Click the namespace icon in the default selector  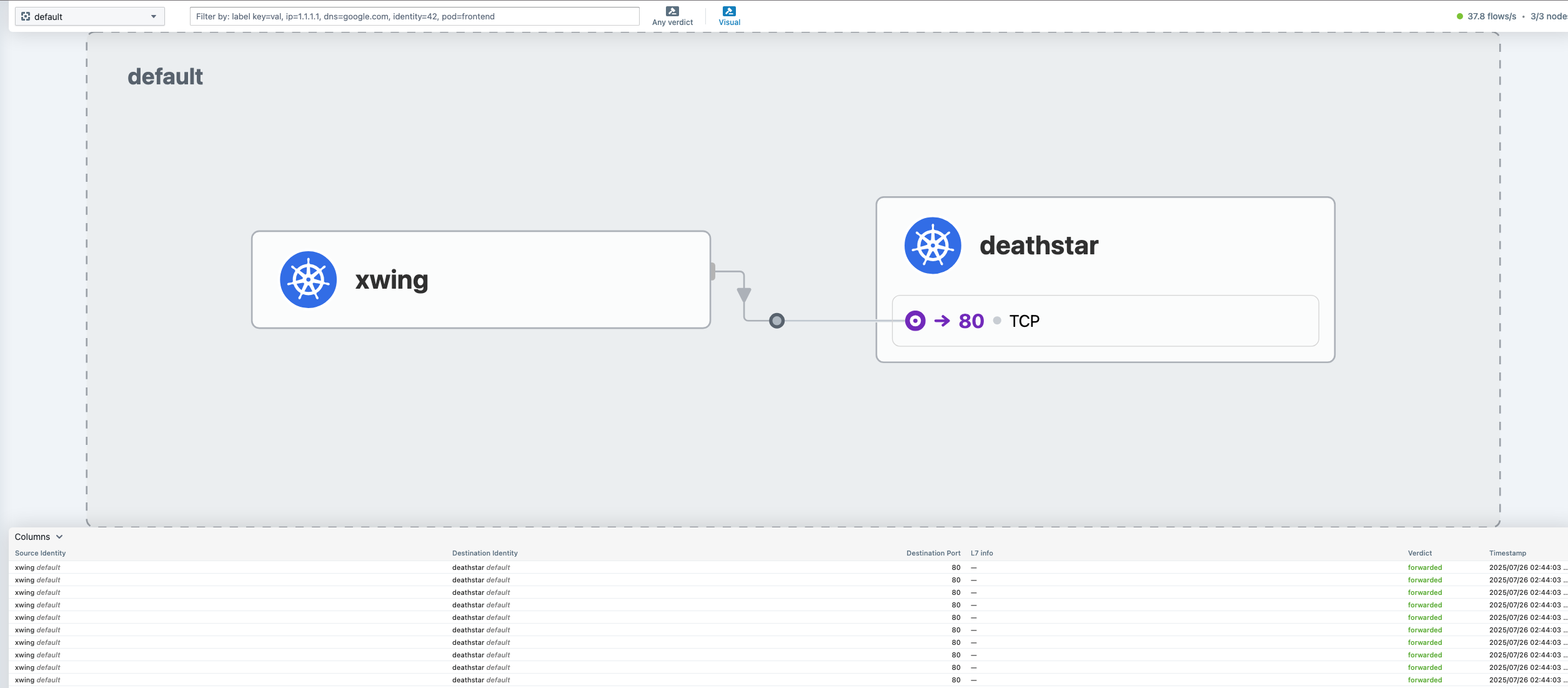[x=26, y=16]
